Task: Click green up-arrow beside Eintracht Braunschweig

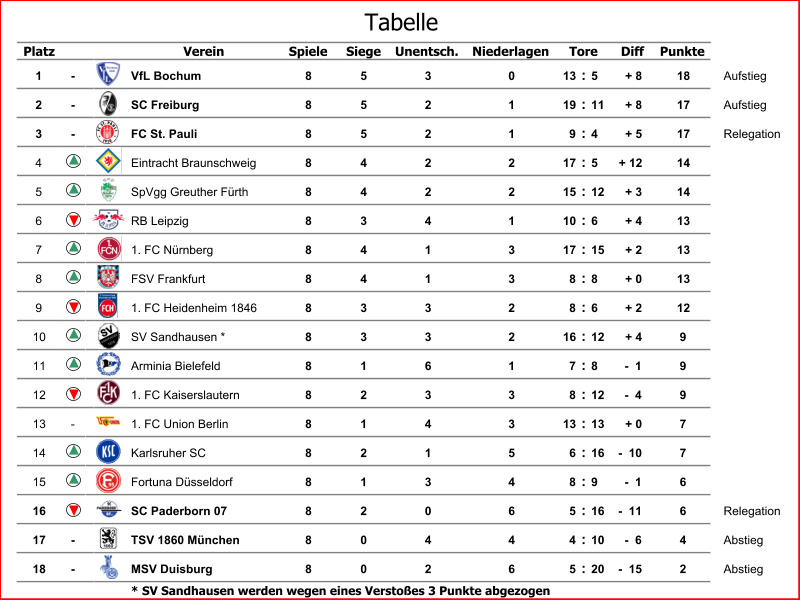Action: point(73,162)
